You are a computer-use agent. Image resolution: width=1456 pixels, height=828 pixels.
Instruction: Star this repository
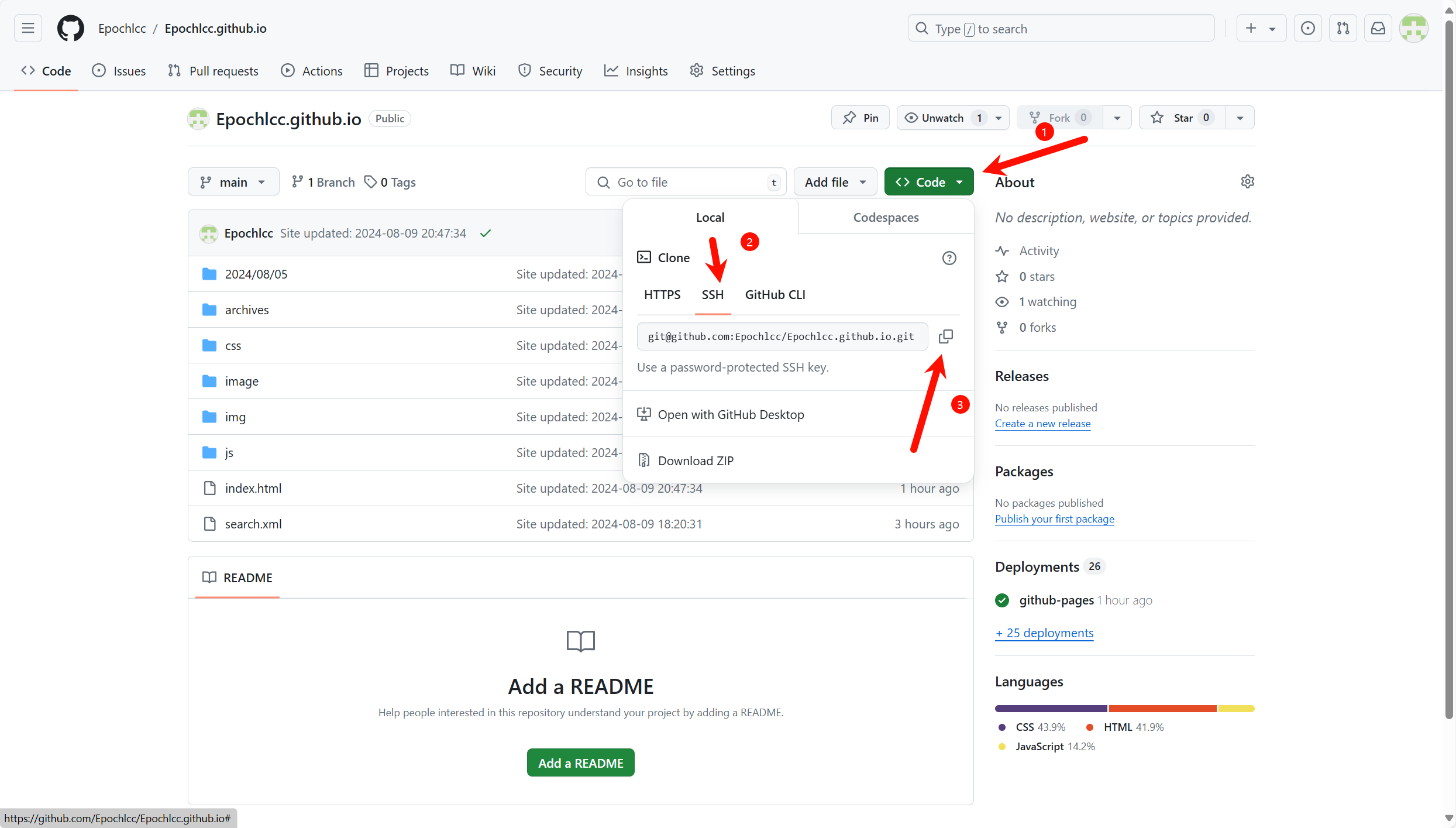[1182, 118]
